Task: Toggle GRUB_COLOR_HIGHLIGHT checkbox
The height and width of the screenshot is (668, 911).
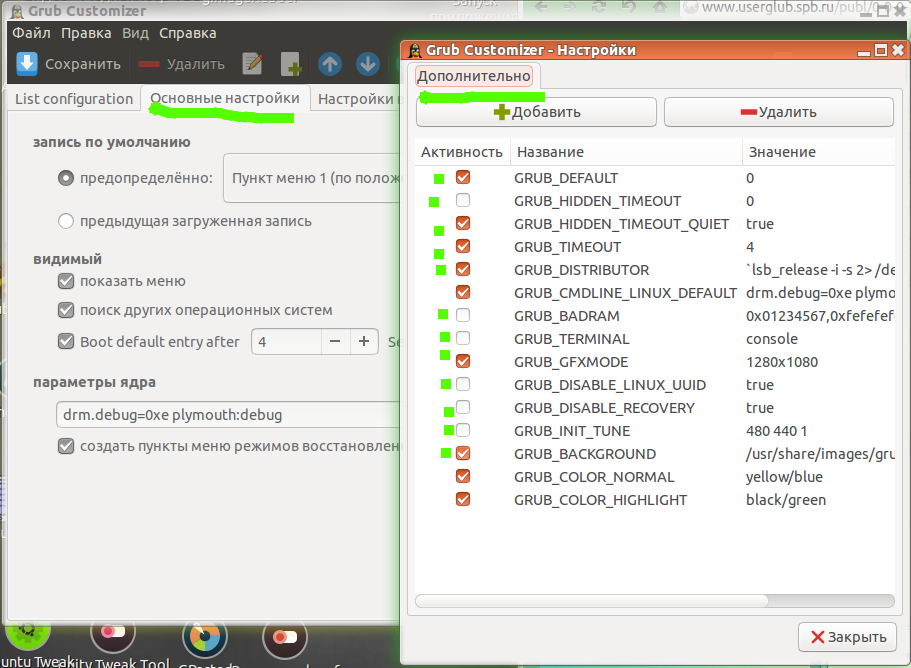Action: click(x=463, y=500)
